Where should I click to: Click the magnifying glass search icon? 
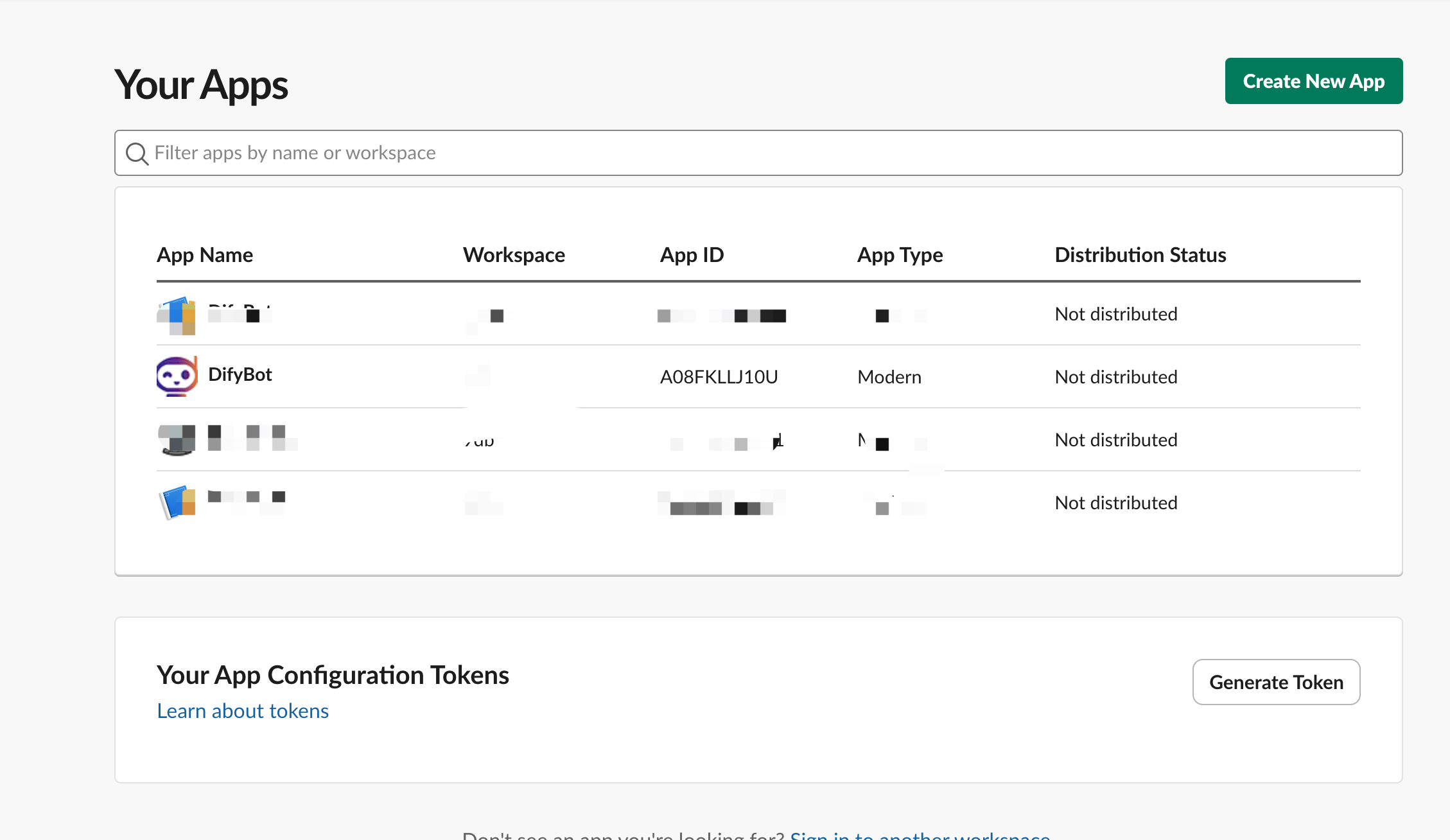pos(137,153)
